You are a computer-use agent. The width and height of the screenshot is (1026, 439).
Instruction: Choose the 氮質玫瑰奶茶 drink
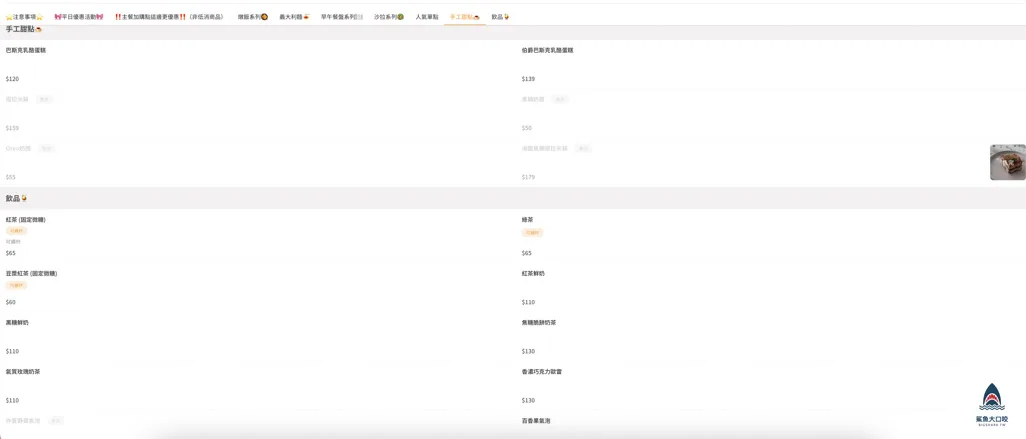(x=23, y=372)
